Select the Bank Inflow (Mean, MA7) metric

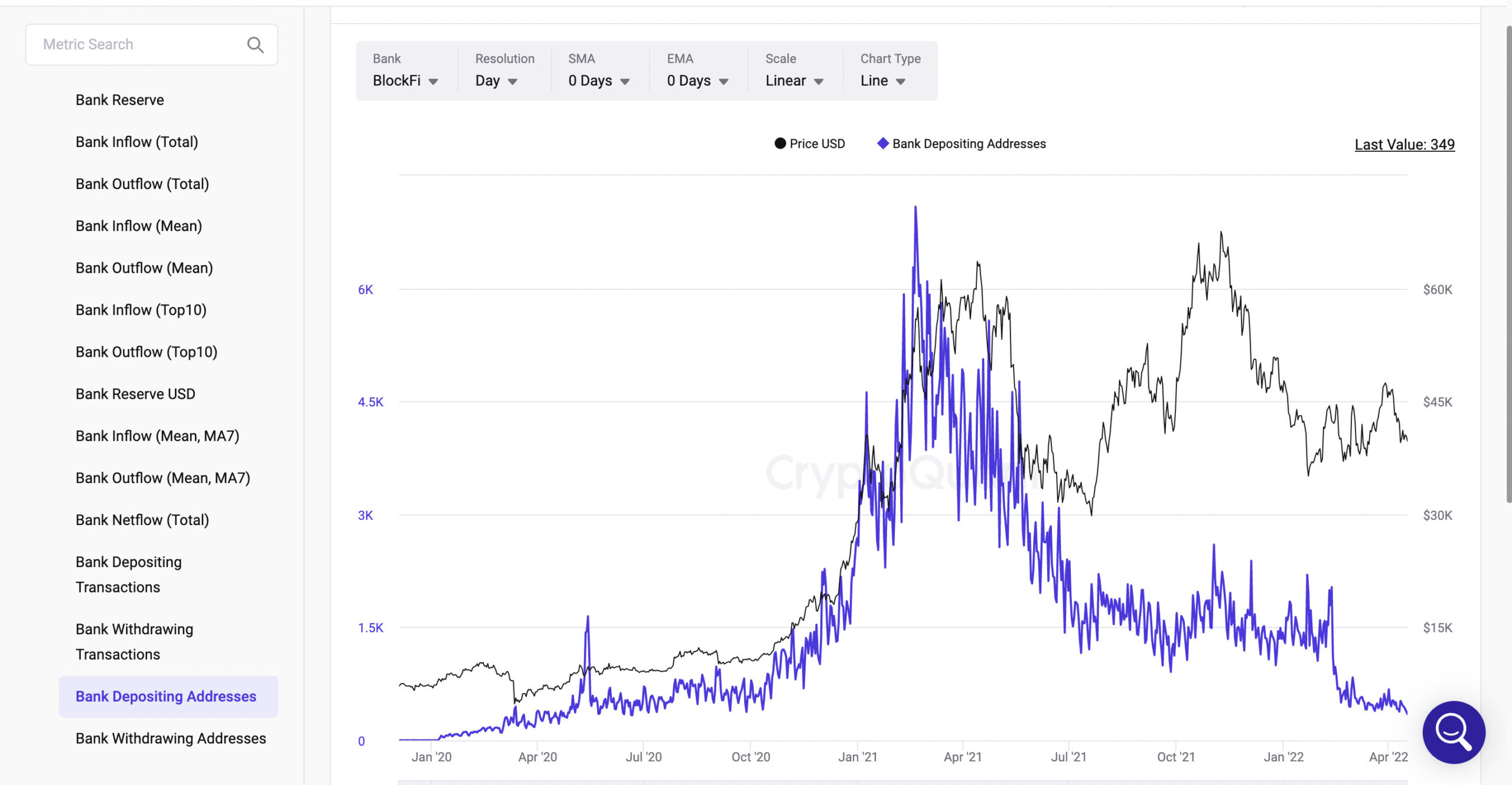(158, 435)
